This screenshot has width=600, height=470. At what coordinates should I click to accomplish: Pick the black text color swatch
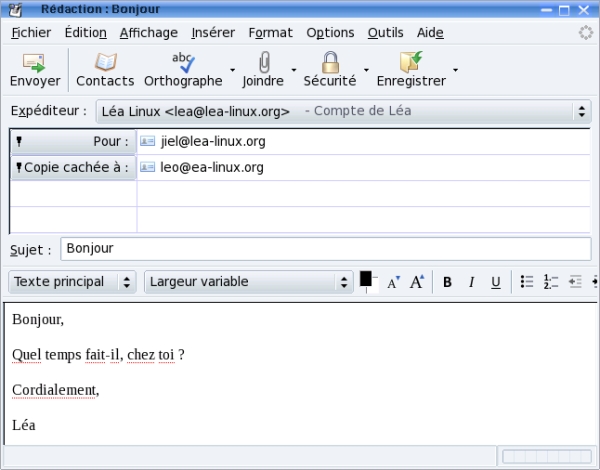(x=366, y=279)
